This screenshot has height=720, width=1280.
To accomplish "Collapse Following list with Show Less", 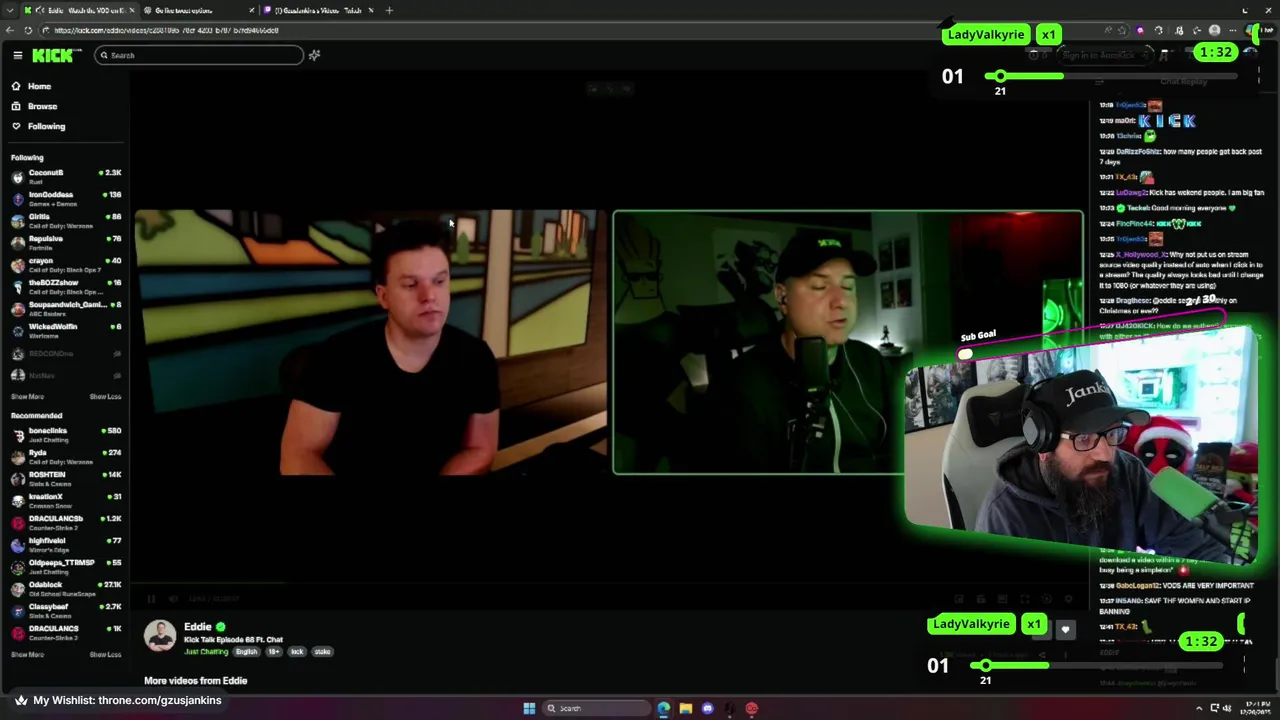I will [105, 396].
